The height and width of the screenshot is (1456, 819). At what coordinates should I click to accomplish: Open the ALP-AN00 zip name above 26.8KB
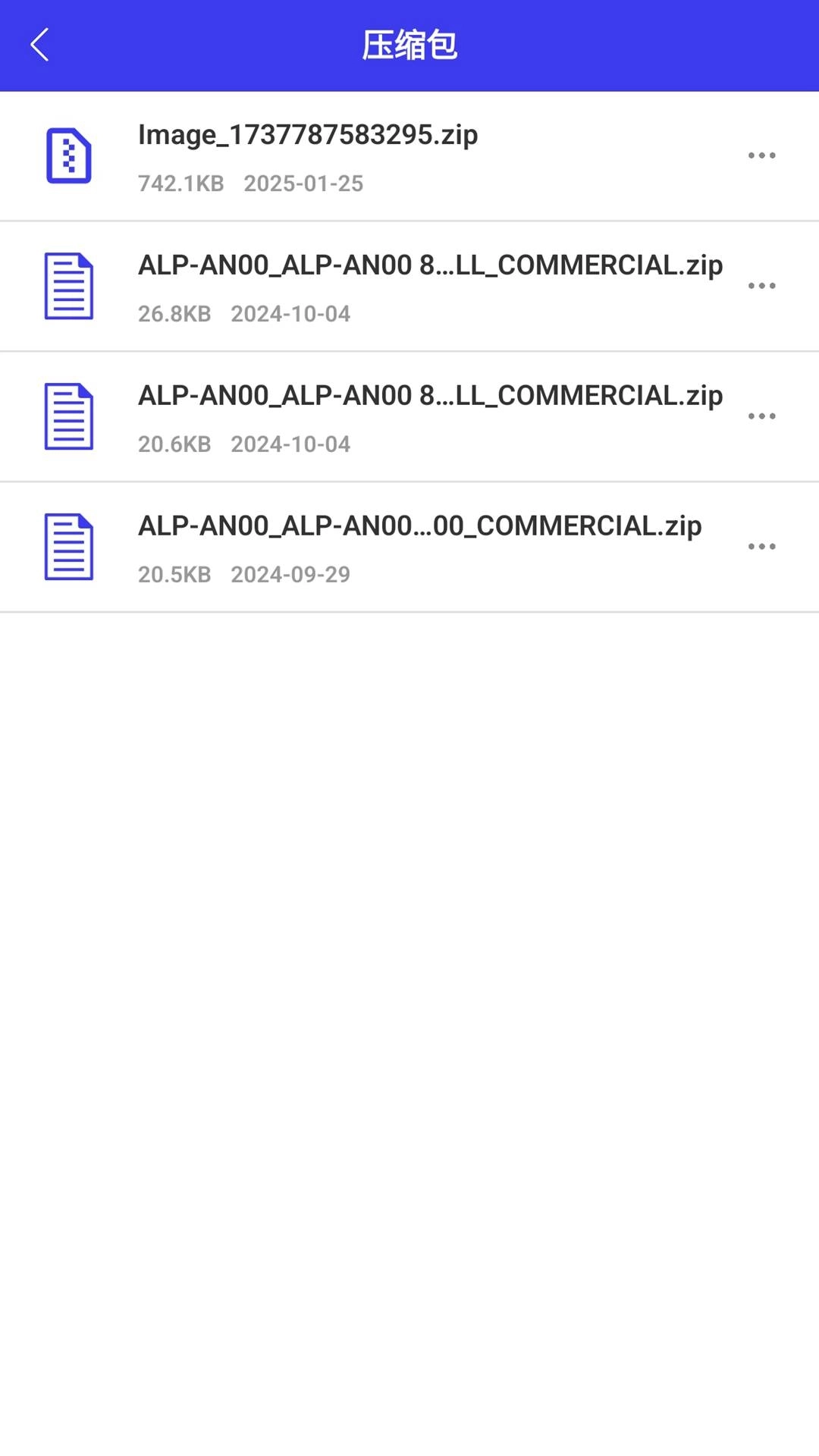430,265
